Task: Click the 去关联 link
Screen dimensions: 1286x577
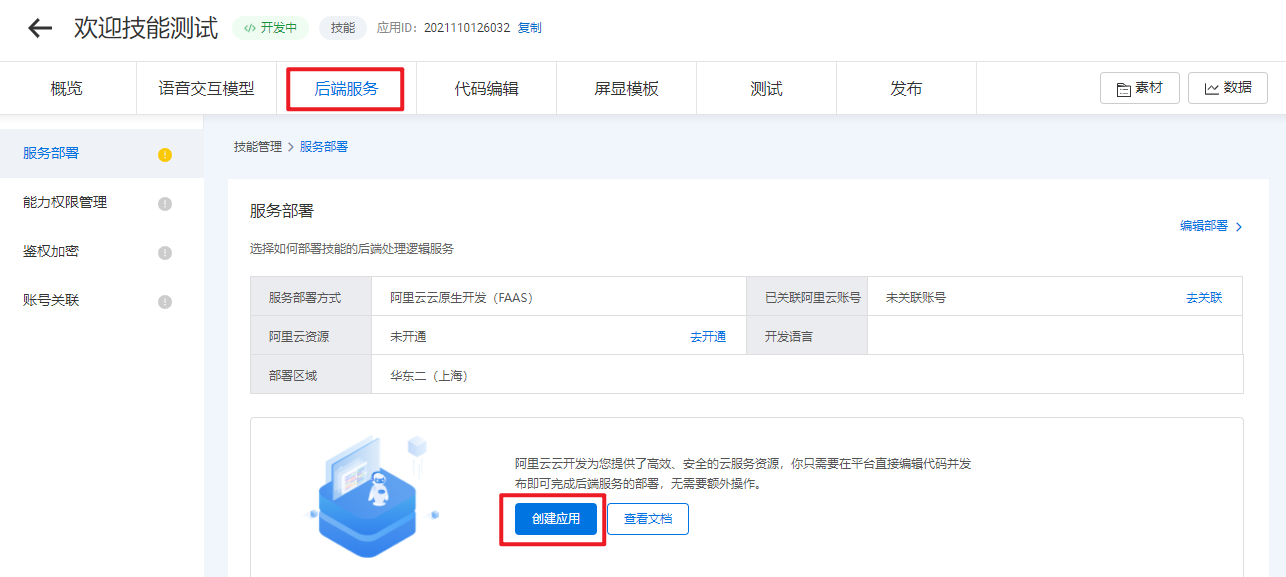Action: 1204,297
